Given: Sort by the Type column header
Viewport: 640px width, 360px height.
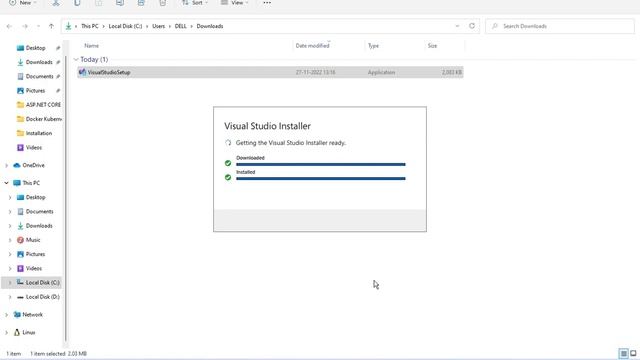Looking at the screenshot, I should pos(373,46).
